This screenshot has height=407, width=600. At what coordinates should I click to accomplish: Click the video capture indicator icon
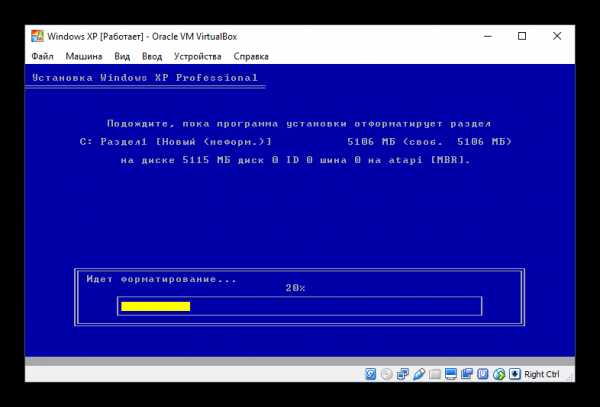467,374
